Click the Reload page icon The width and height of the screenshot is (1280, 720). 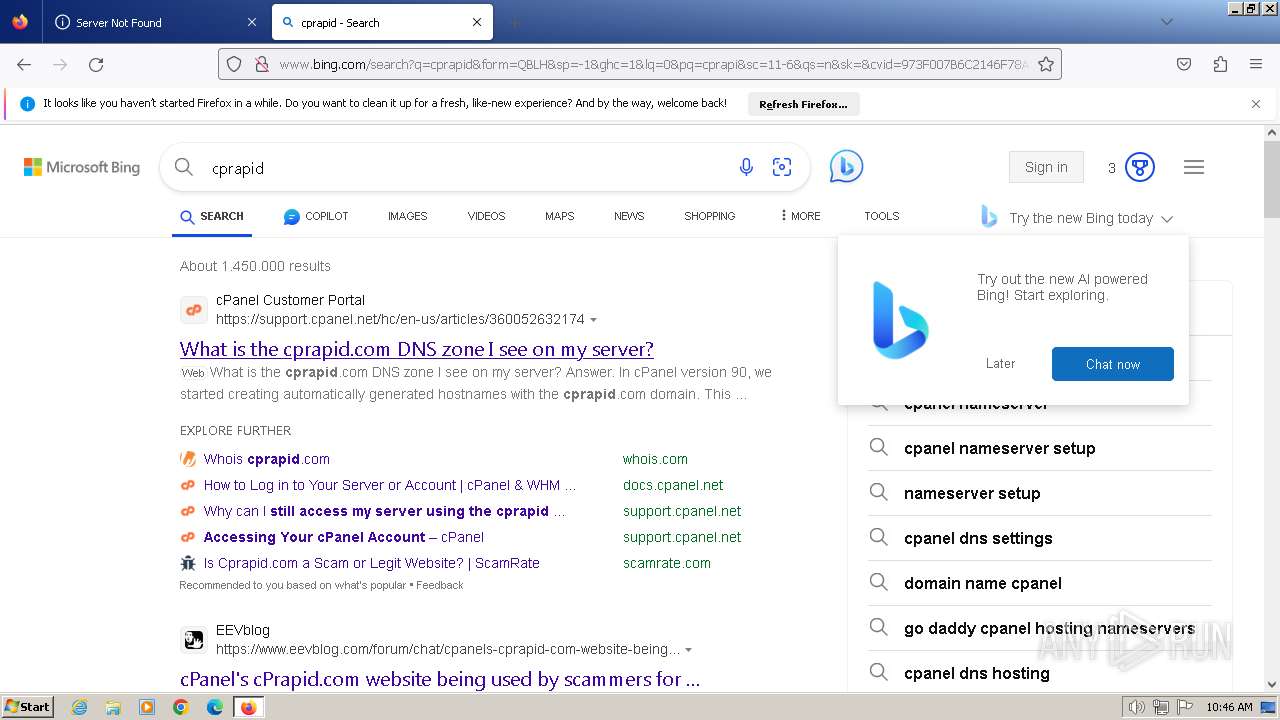coord(96,64)
